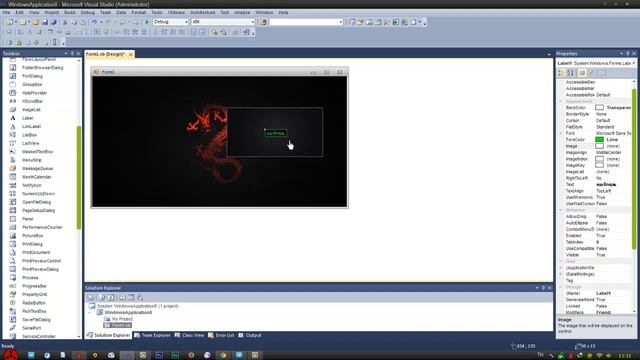
Task: Collapse the Behavior category in Properties
Action: pos(561,210)
